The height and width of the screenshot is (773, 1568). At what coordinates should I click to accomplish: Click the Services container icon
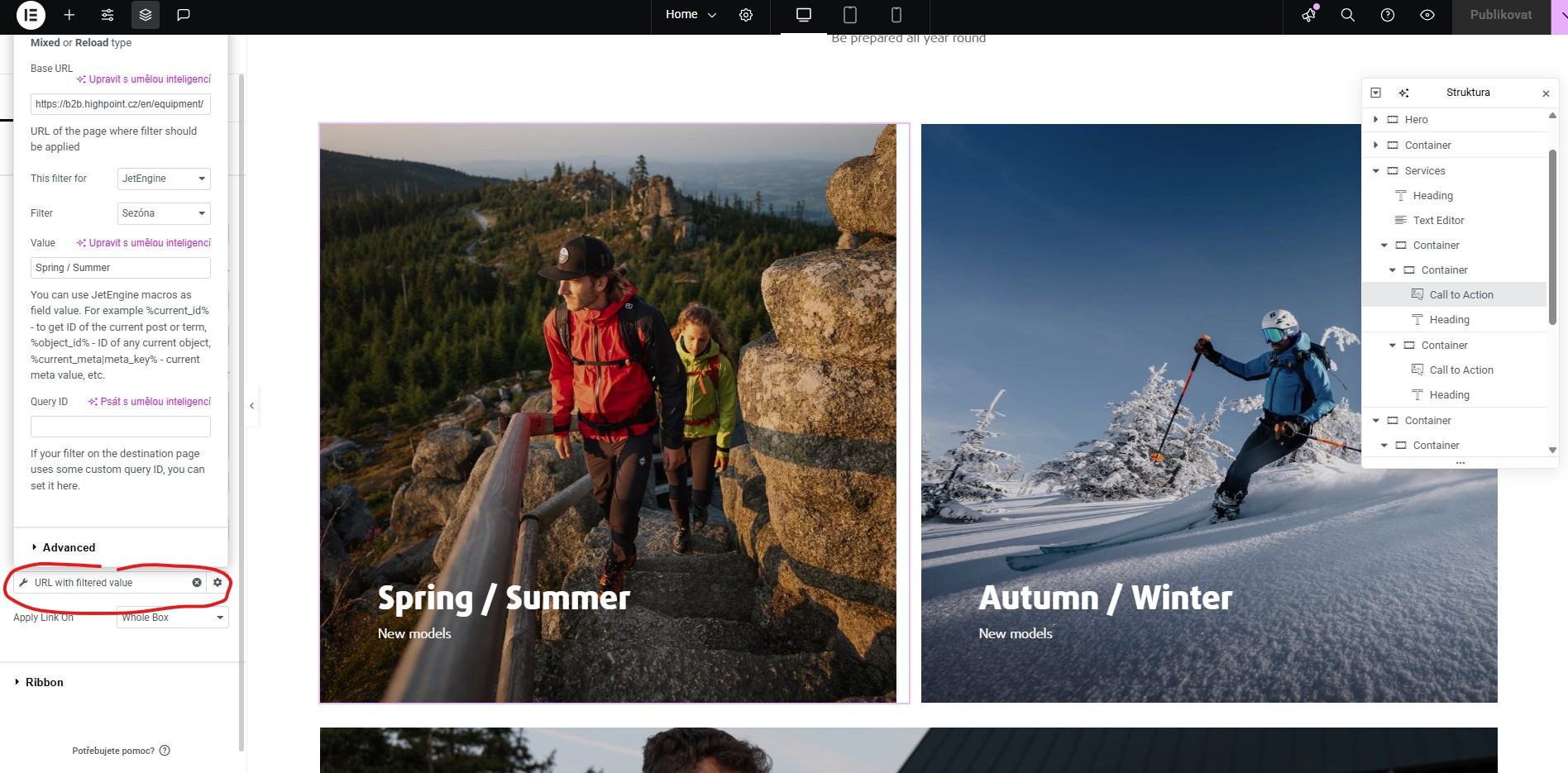[1393, 171]
